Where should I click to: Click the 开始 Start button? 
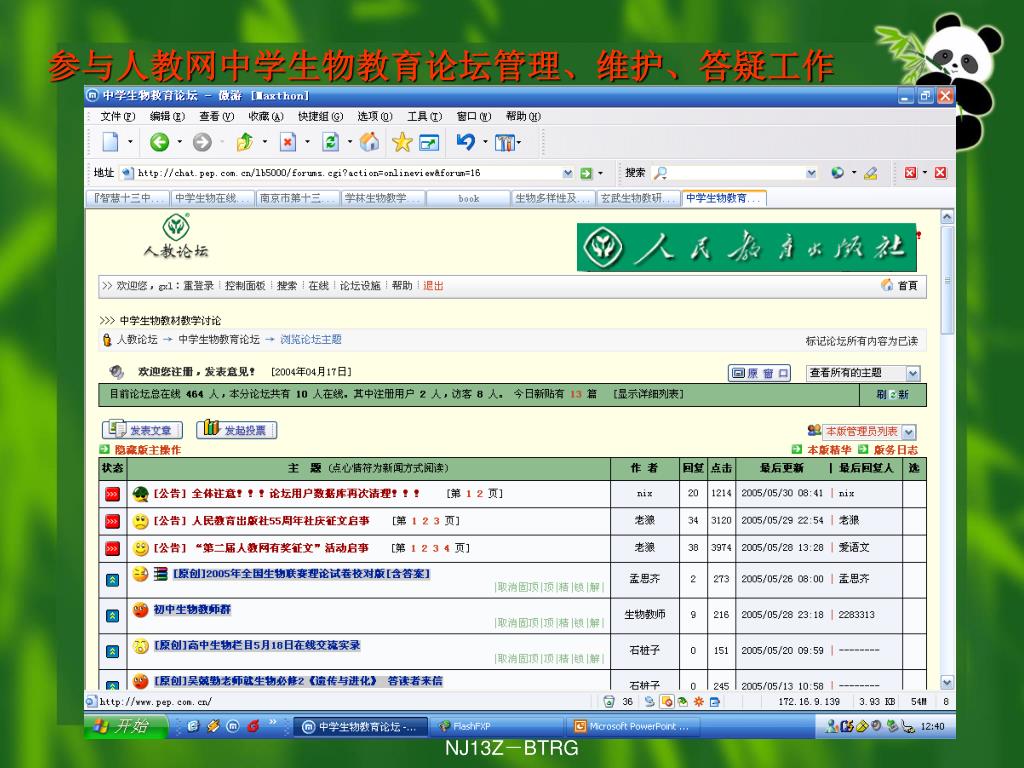click(126, 726)
